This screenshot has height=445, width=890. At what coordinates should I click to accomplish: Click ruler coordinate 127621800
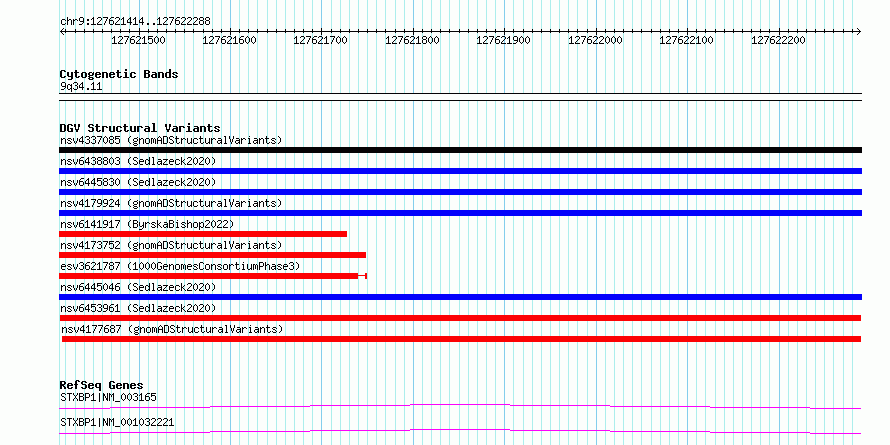coord(412,40)
